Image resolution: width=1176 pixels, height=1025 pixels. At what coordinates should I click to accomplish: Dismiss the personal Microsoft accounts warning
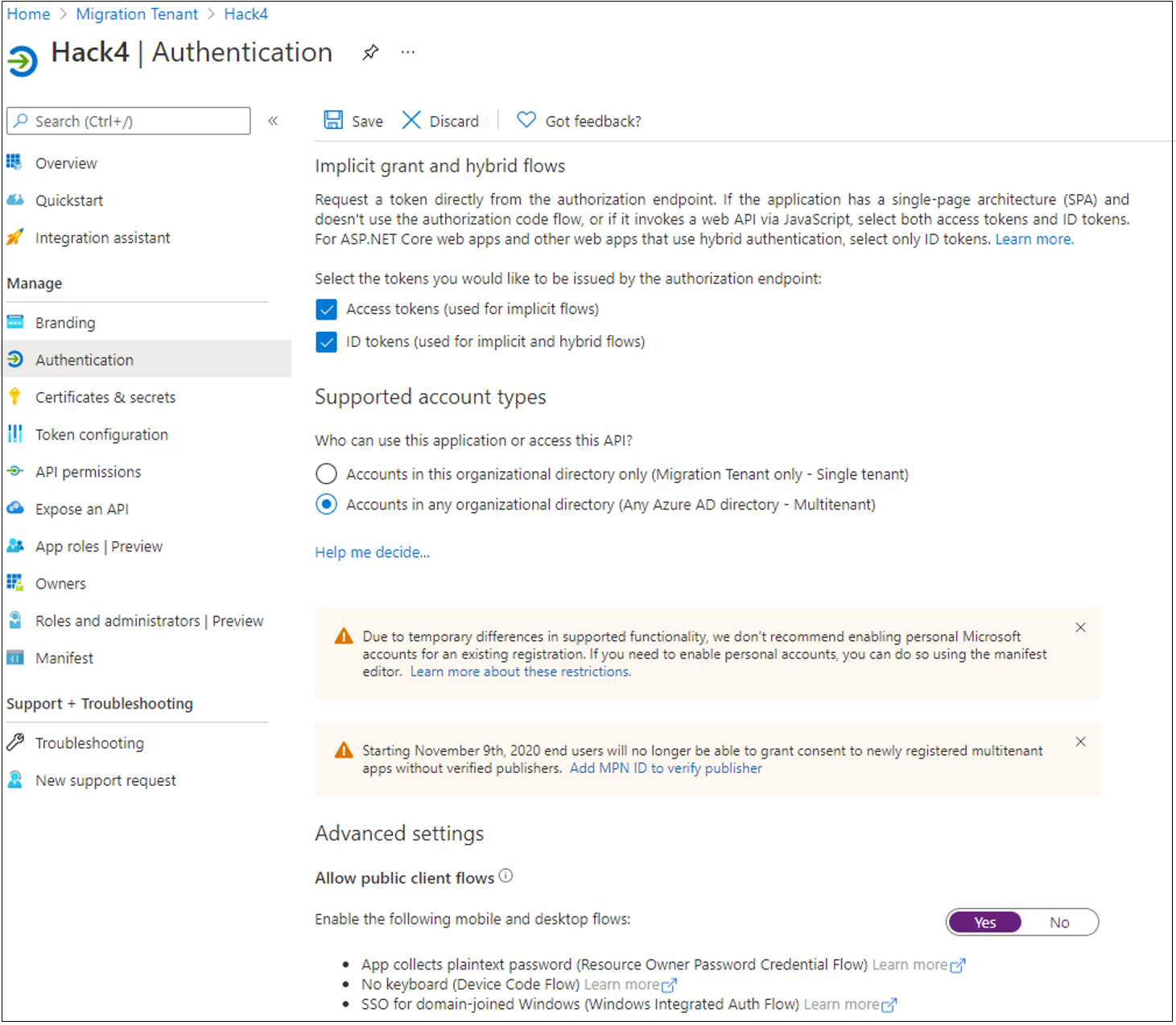point(1080,627)
